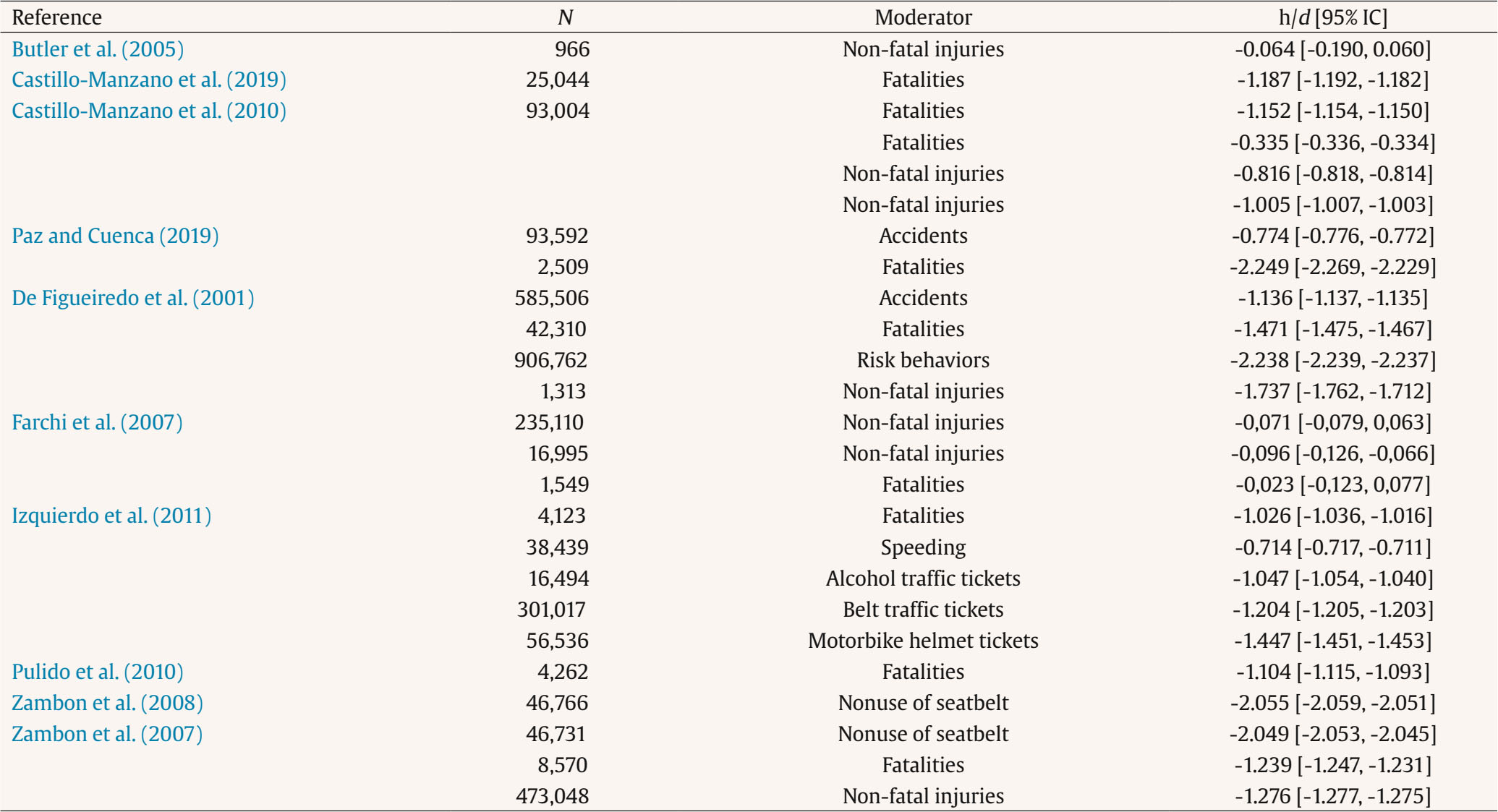Select the h/d [95% IC] column header

1332,17
